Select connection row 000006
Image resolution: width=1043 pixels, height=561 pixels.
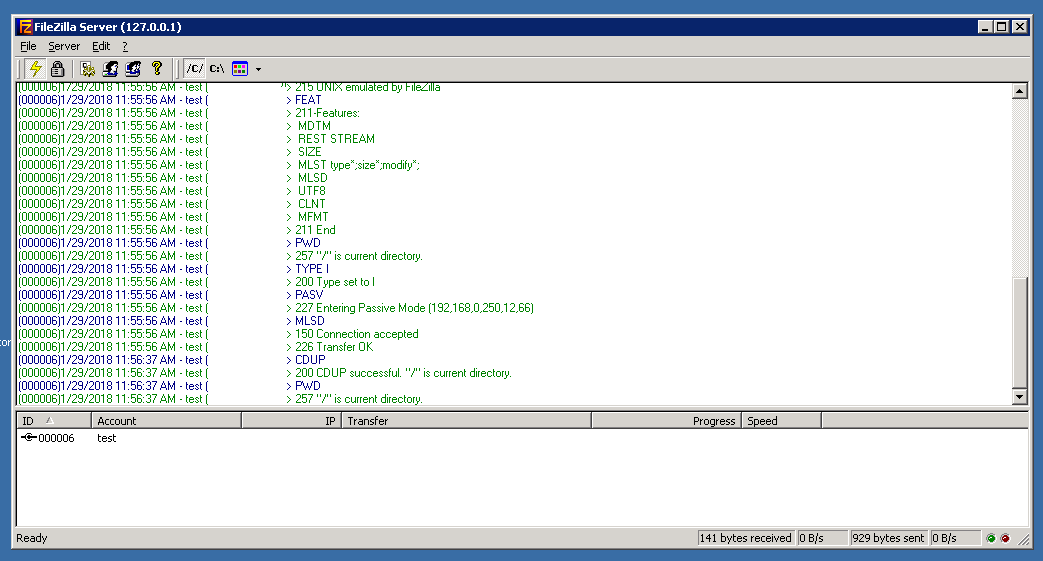coord(522,438)
